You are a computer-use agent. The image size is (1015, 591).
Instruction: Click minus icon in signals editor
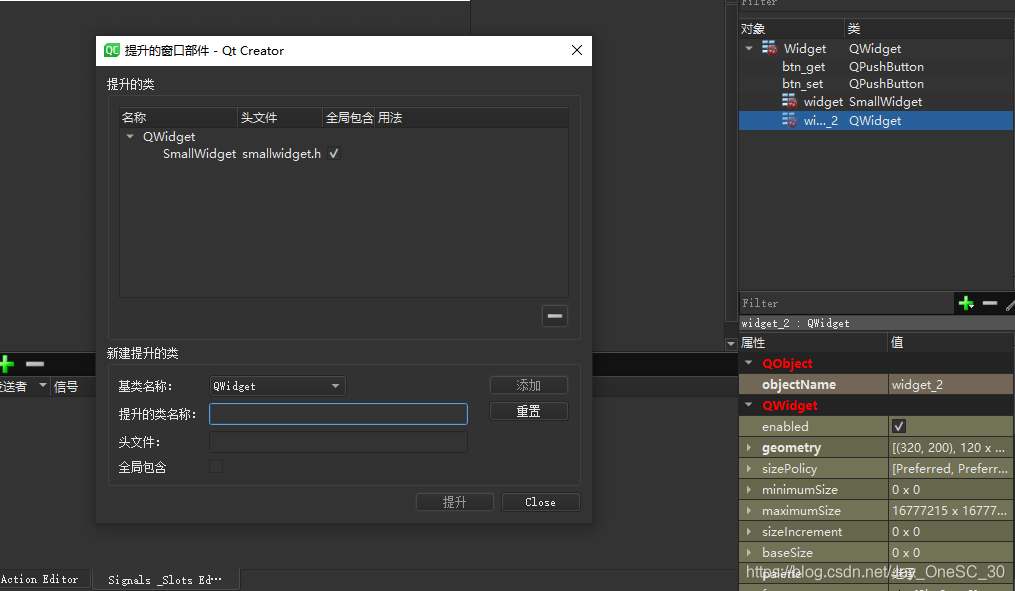(35, 364)
